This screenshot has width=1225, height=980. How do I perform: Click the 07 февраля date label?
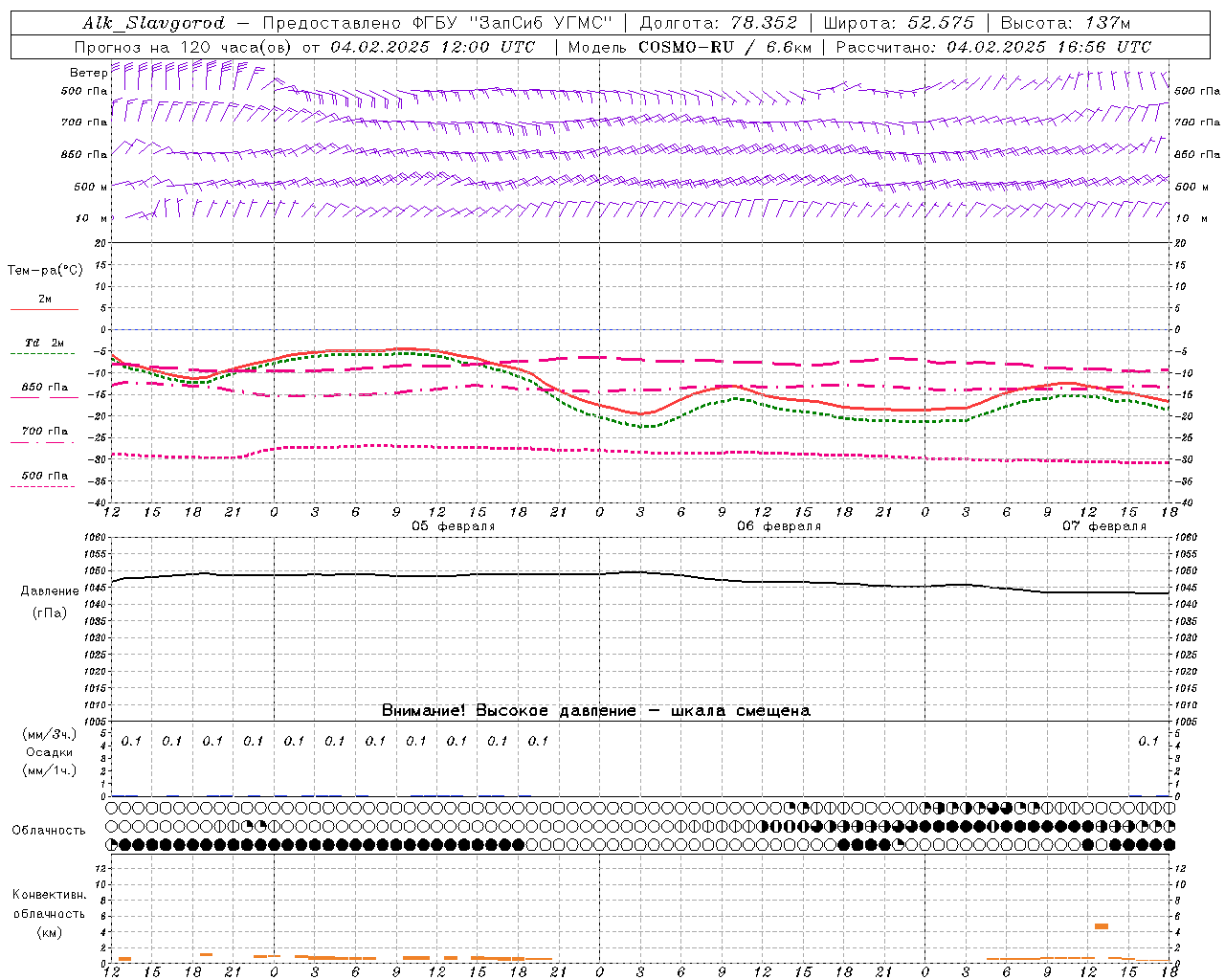(1104, 526)
